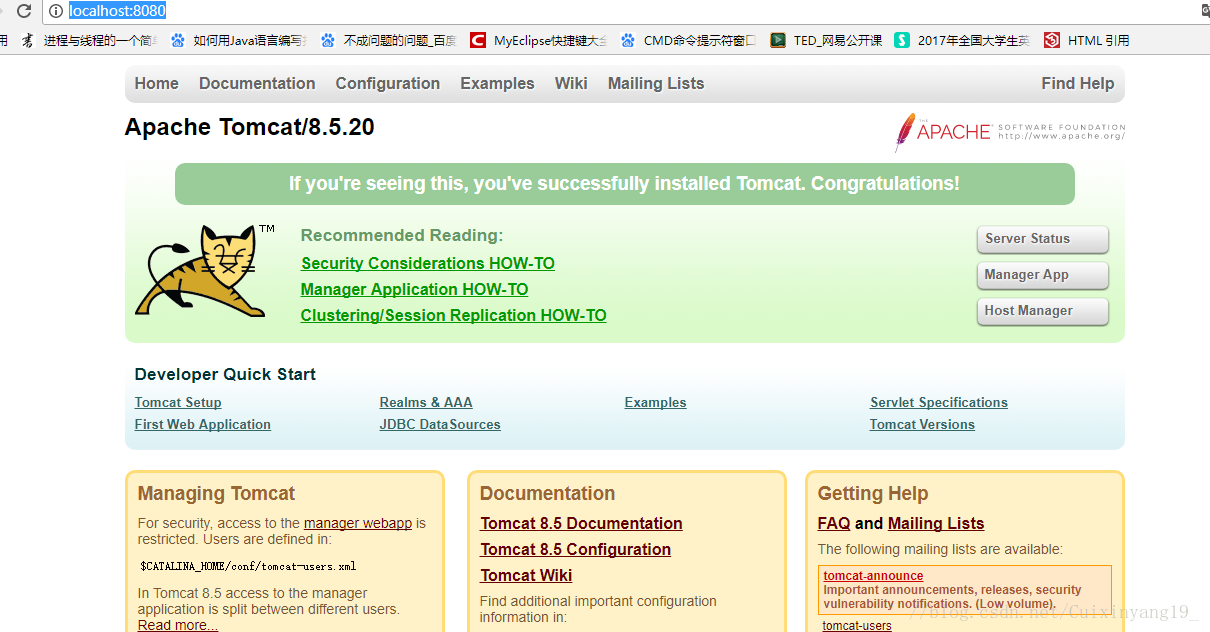Screen dimensions: 1210x632
Task: Open the 2017年全国大学生 bookmark
Action: point(963,40)
